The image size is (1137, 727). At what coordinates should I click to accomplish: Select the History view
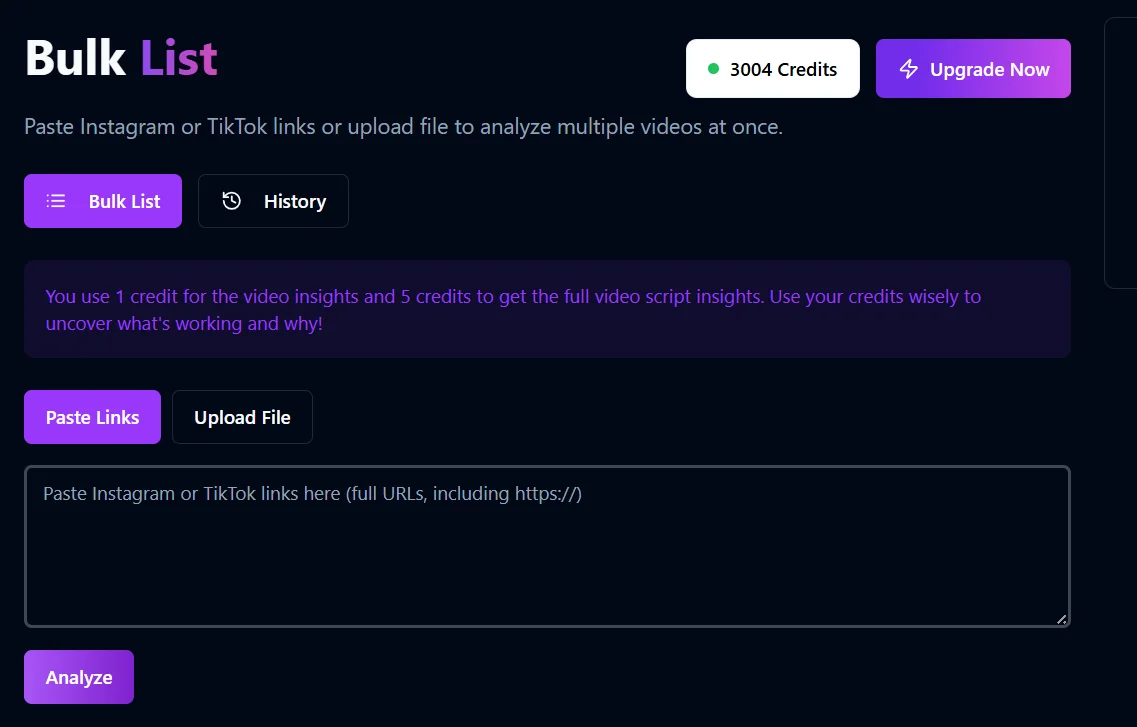click(x=273, y=200)
